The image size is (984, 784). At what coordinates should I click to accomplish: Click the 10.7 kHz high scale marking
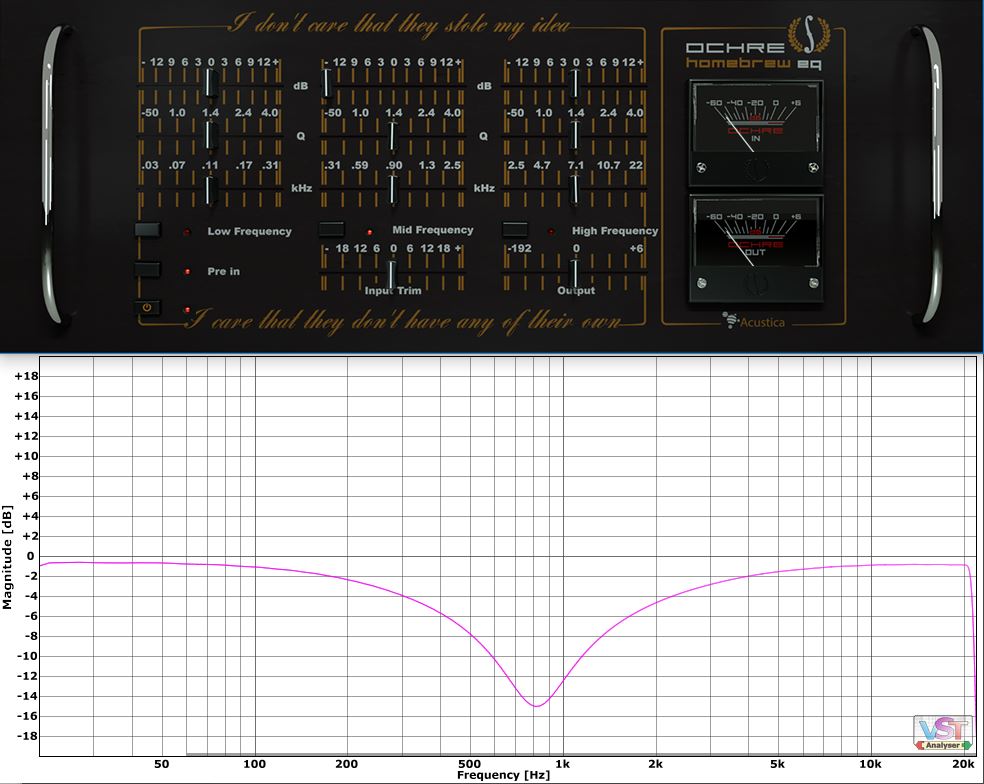coord(608,165)
